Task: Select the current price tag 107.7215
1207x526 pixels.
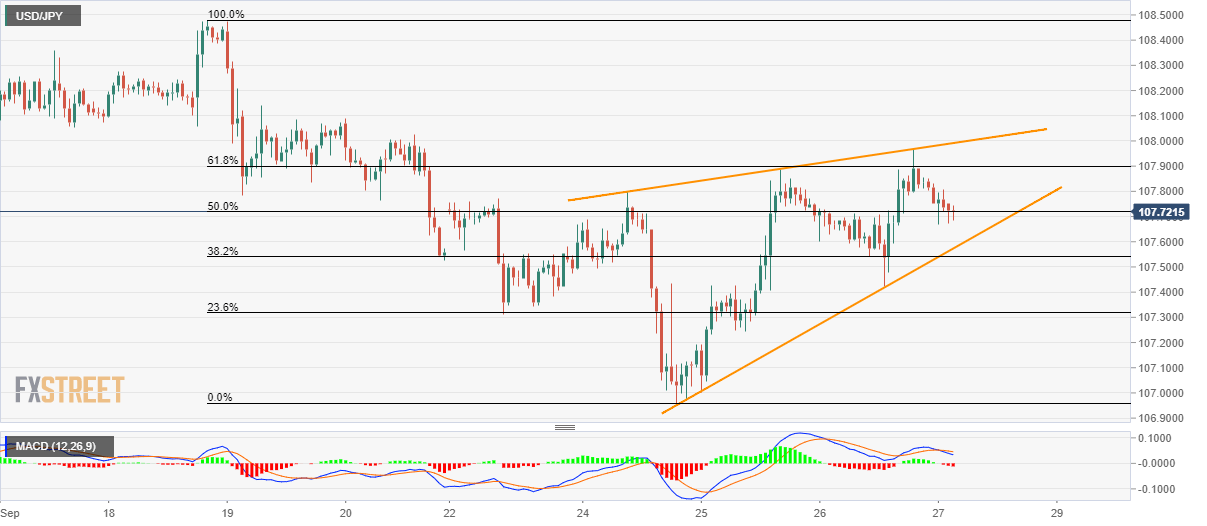Action: tap(1167, 212)
